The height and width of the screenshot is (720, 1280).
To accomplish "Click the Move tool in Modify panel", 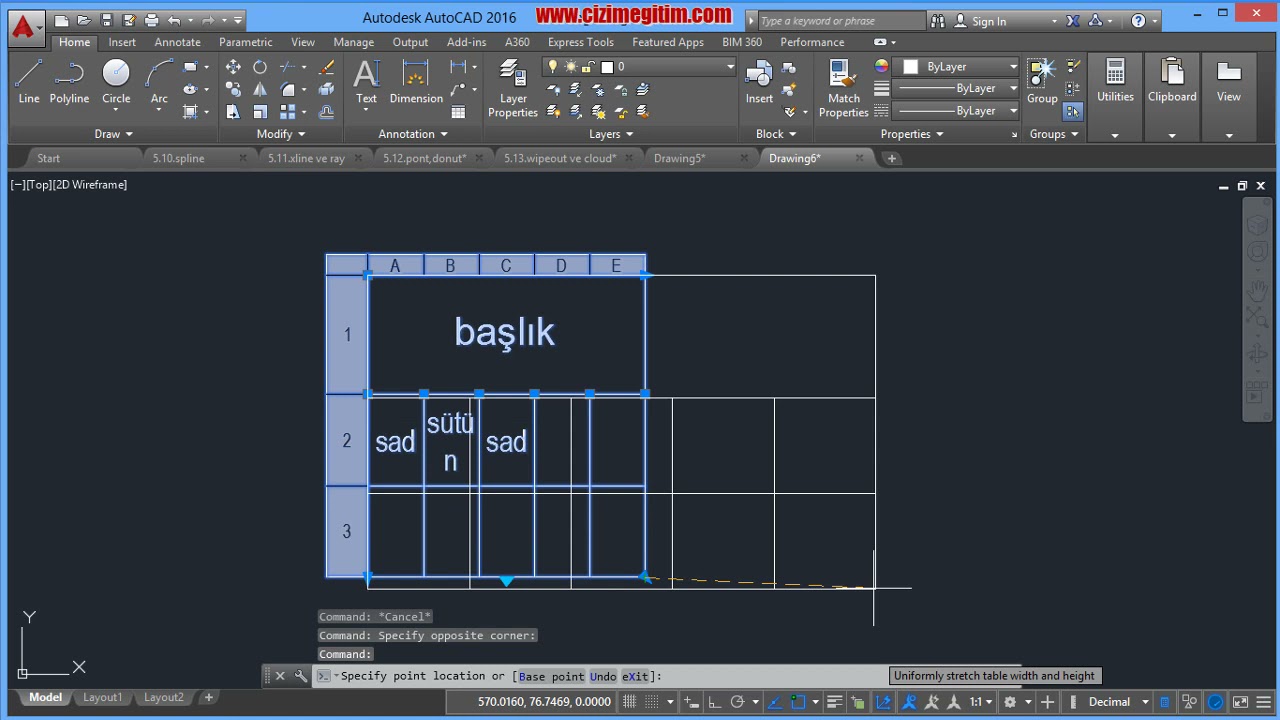I will click(x=233, y=67).
